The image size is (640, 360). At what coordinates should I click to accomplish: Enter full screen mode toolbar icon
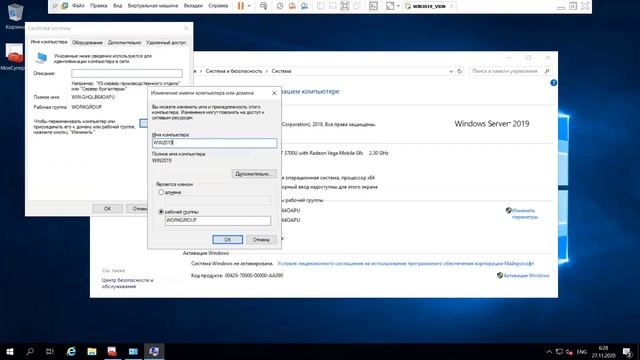click(345, 6)
